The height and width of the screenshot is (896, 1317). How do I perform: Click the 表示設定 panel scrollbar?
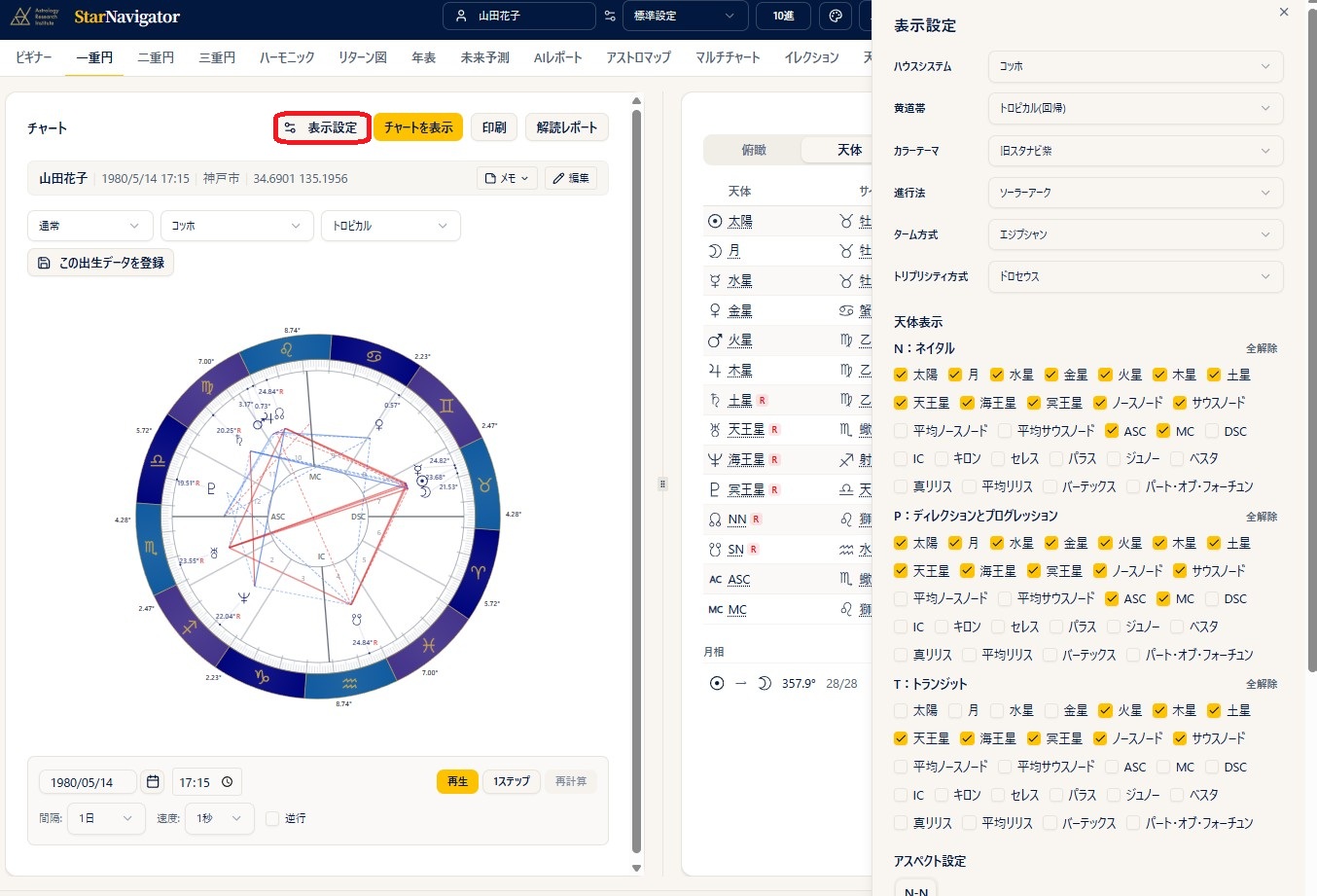coord(1312,340)
